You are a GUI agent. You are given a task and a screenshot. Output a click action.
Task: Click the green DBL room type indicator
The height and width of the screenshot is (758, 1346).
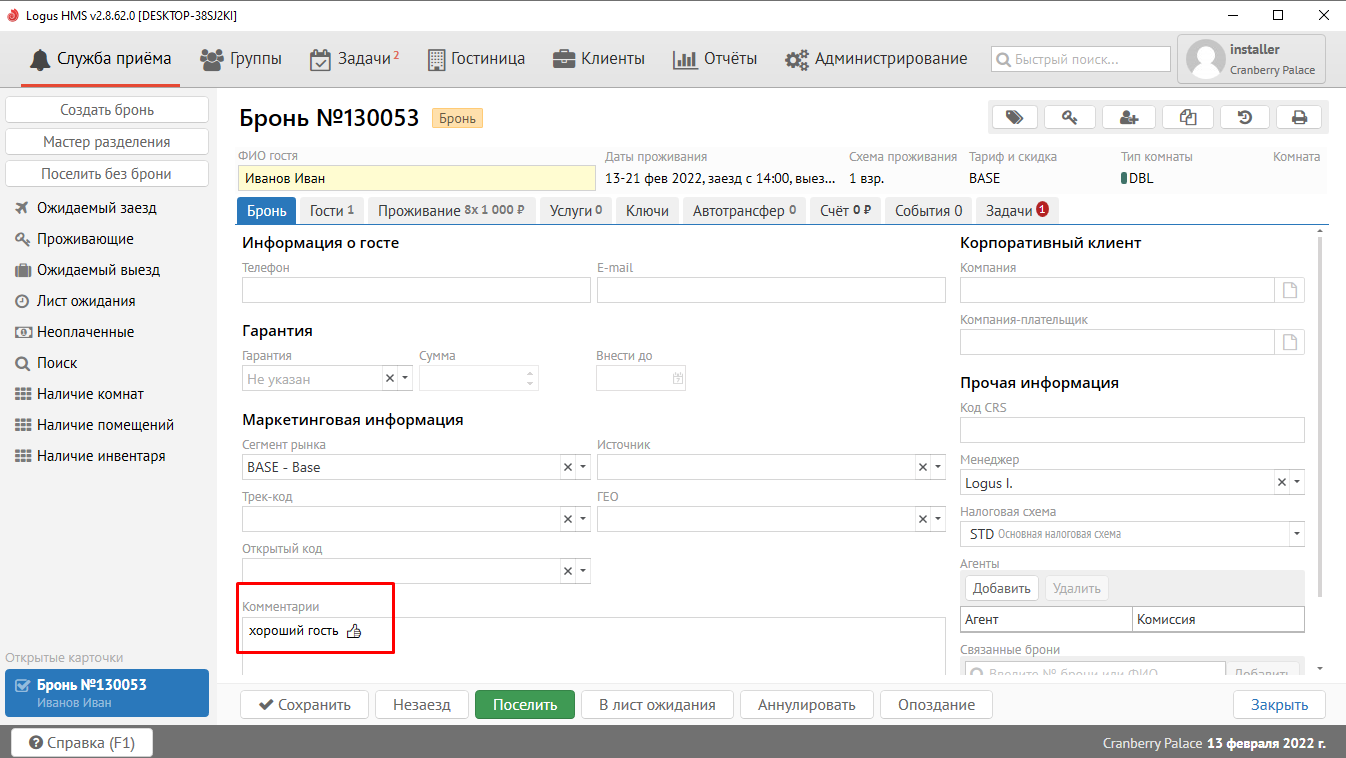(x=1124, y=179)
